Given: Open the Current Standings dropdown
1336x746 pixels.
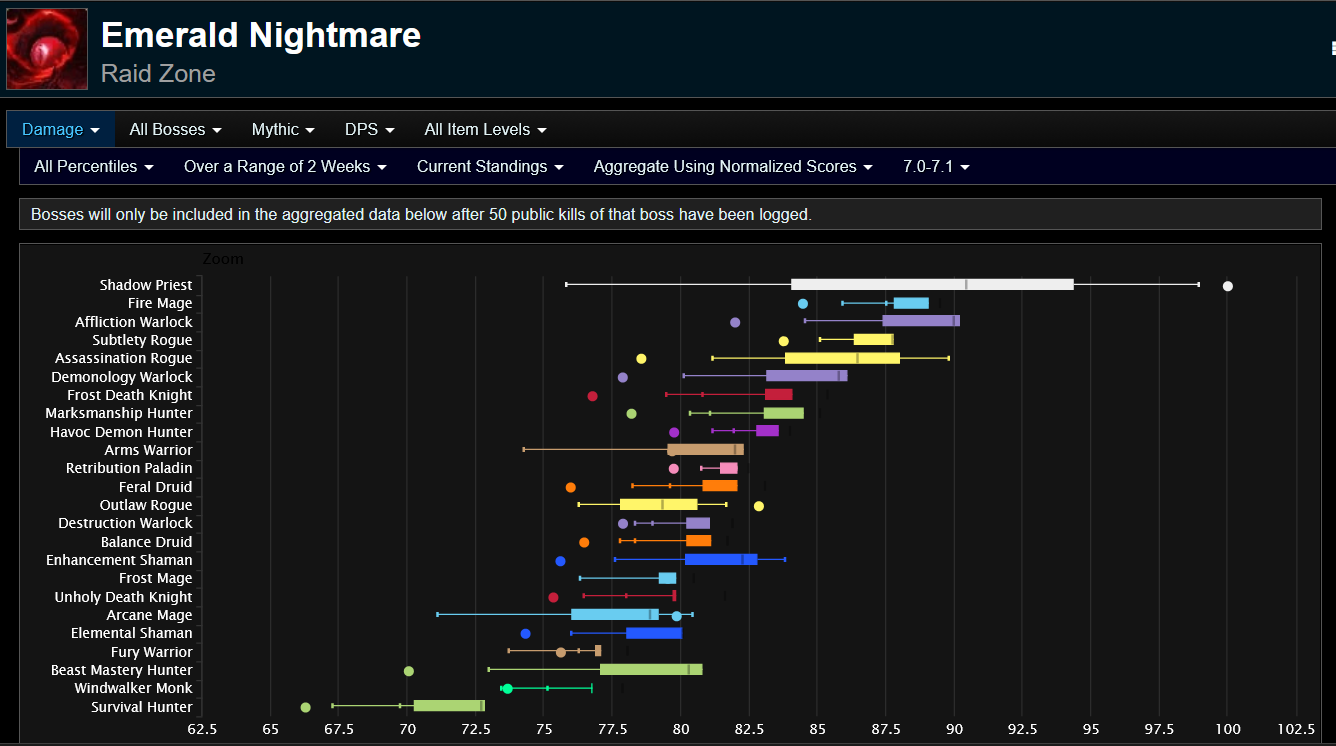Looking at the screenshot, I should click(490, 166).
